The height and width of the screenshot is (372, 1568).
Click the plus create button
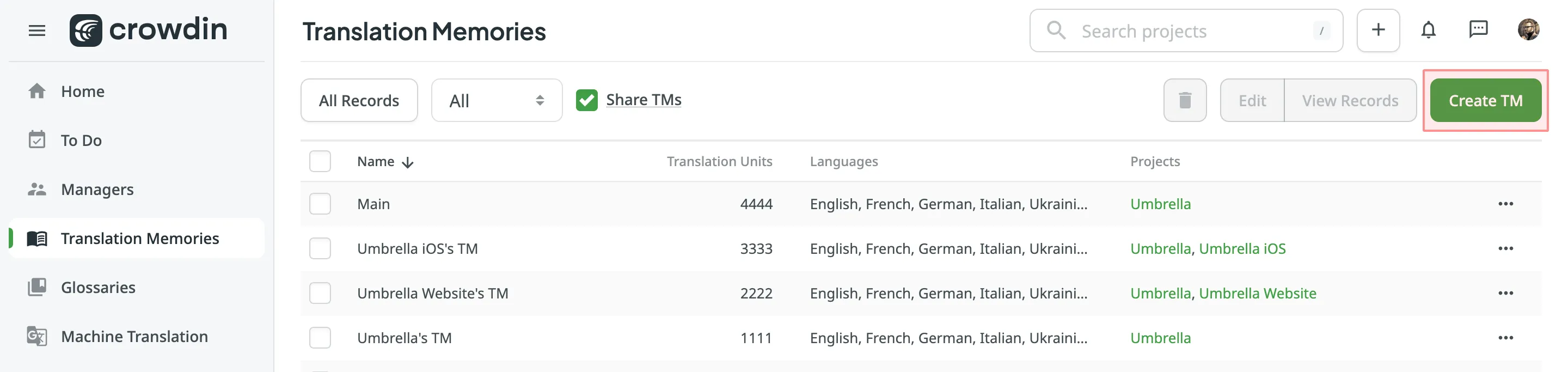point(1378,30)
